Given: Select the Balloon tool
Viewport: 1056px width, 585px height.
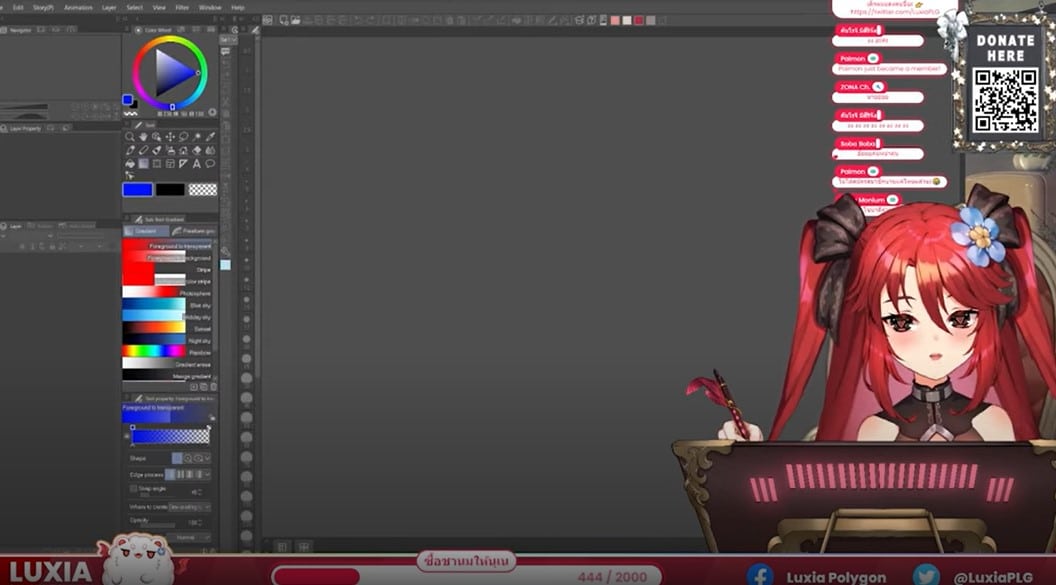Looking at the screenshot, I should click(210, 164).
